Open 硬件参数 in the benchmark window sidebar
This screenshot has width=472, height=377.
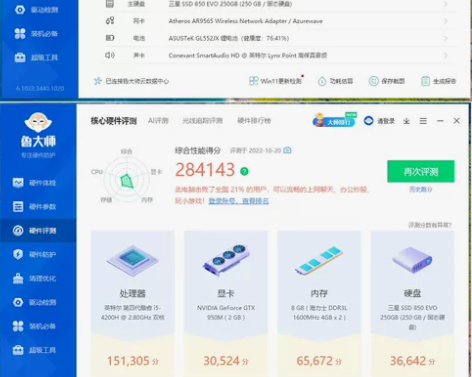[x=34, y=207]
